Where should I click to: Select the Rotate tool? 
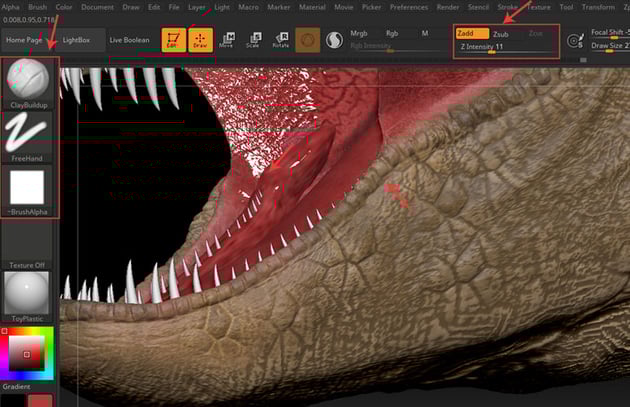click(279, 40)
